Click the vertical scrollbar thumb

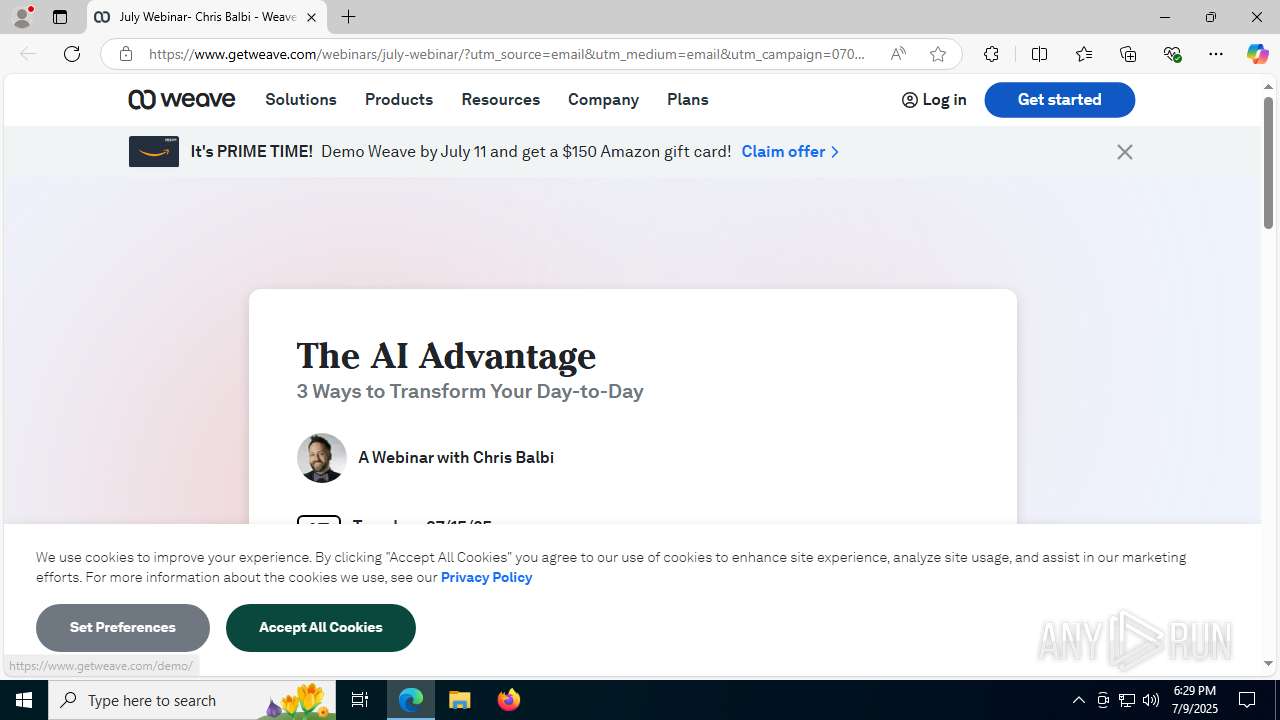click(1268, 163)
